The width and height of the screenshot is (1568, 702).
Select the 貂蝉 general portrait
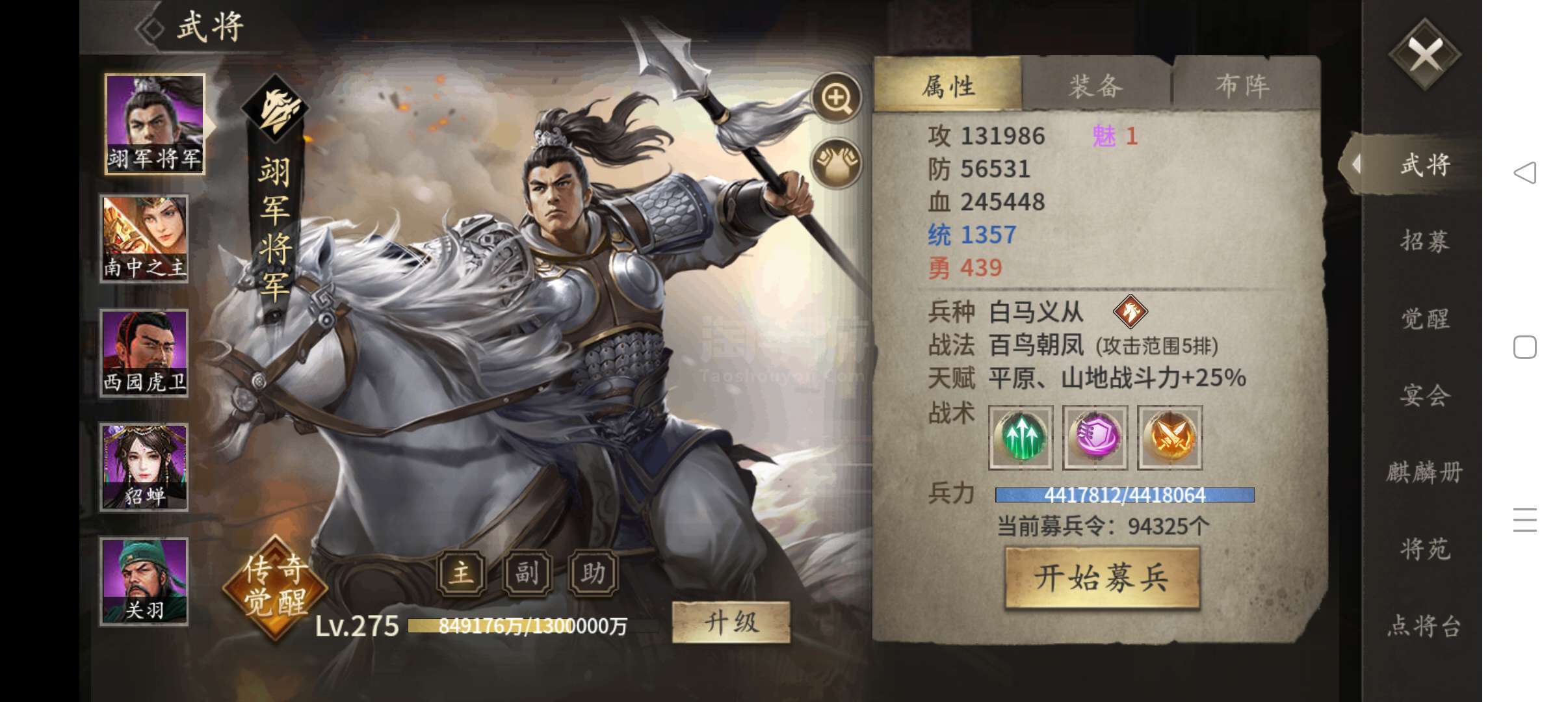144,467
